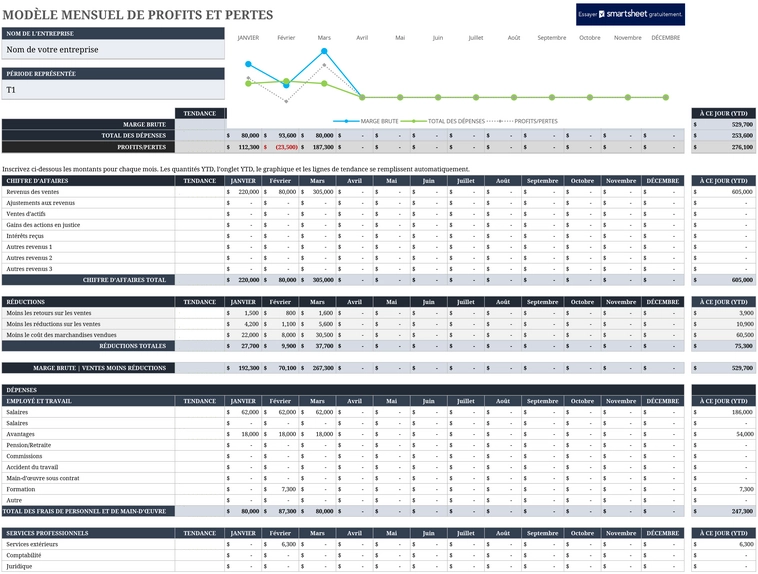Select summary total expenses value 93,600
Viewport: 758px width, 574px height.
click(280, 136)
